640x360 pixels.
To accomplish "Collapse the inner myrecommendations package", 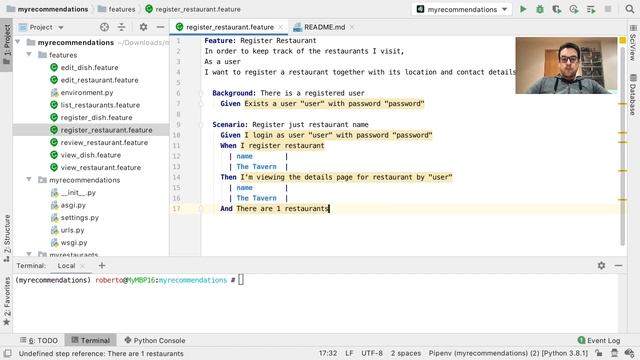I will click(x=29, y=180).
